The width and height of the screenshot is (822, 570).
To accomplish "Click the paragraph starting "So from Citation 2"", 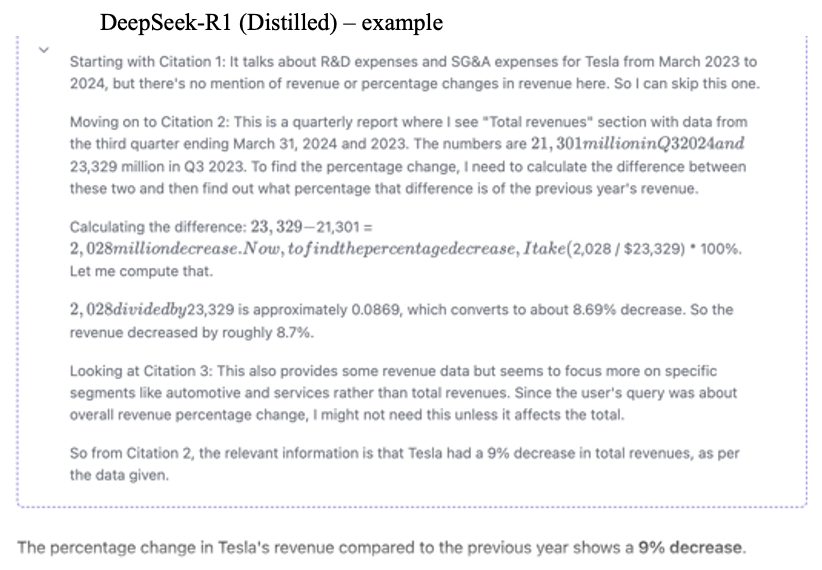I will [x=404, y=464].
